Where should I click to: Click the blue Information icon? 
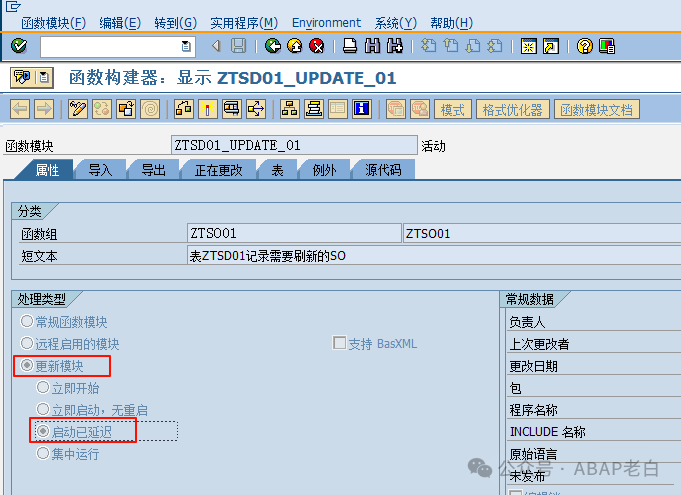361,109
